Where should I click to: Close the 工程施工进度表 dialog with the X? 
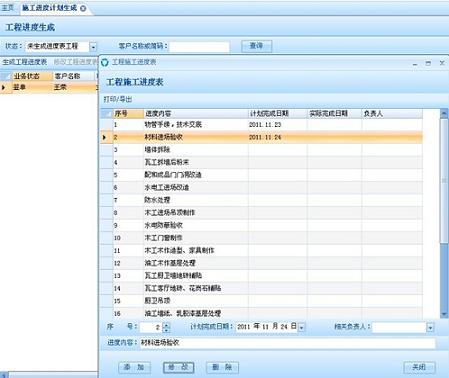[x=442, y=63]
